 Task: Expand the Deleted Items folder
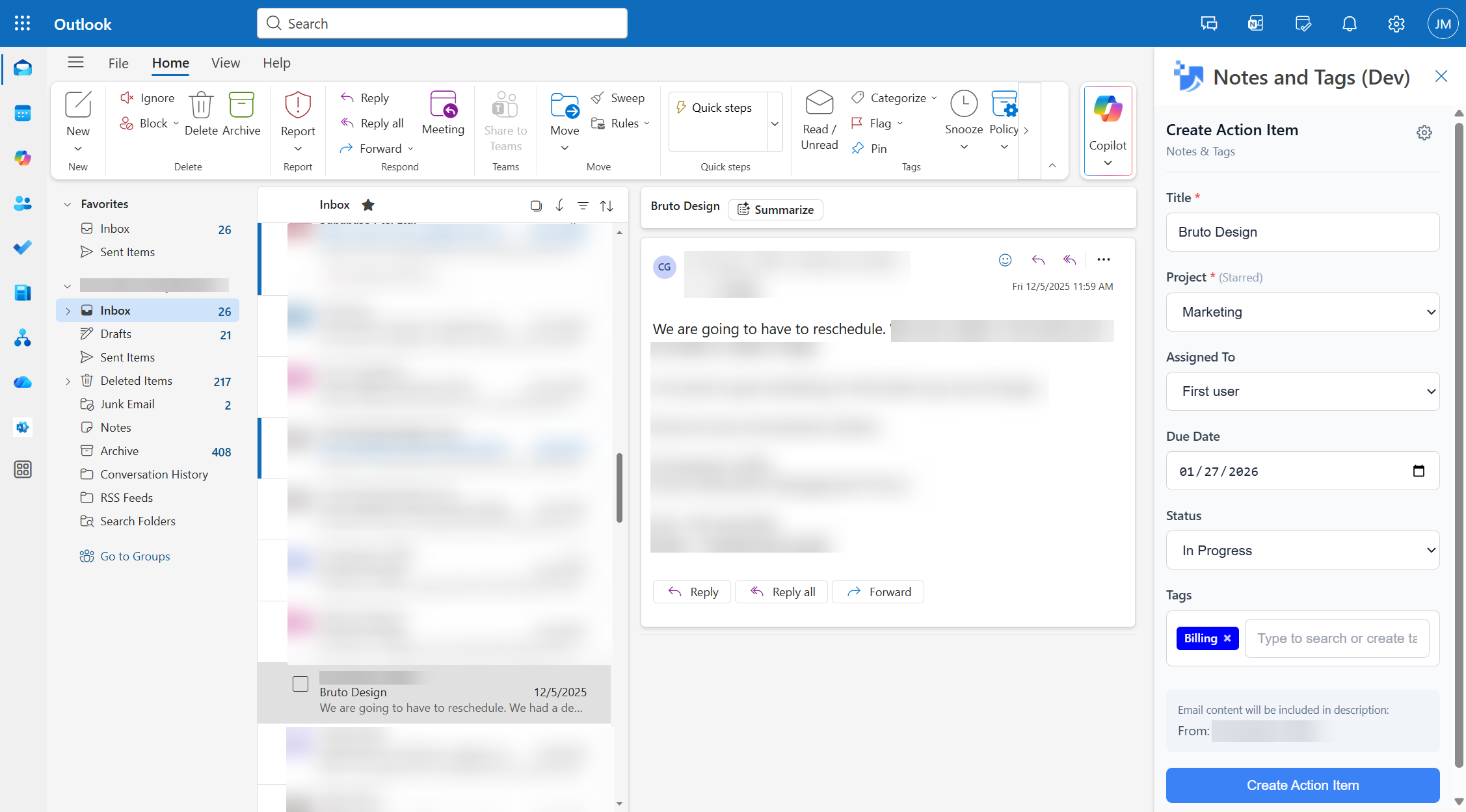point(68,380)
